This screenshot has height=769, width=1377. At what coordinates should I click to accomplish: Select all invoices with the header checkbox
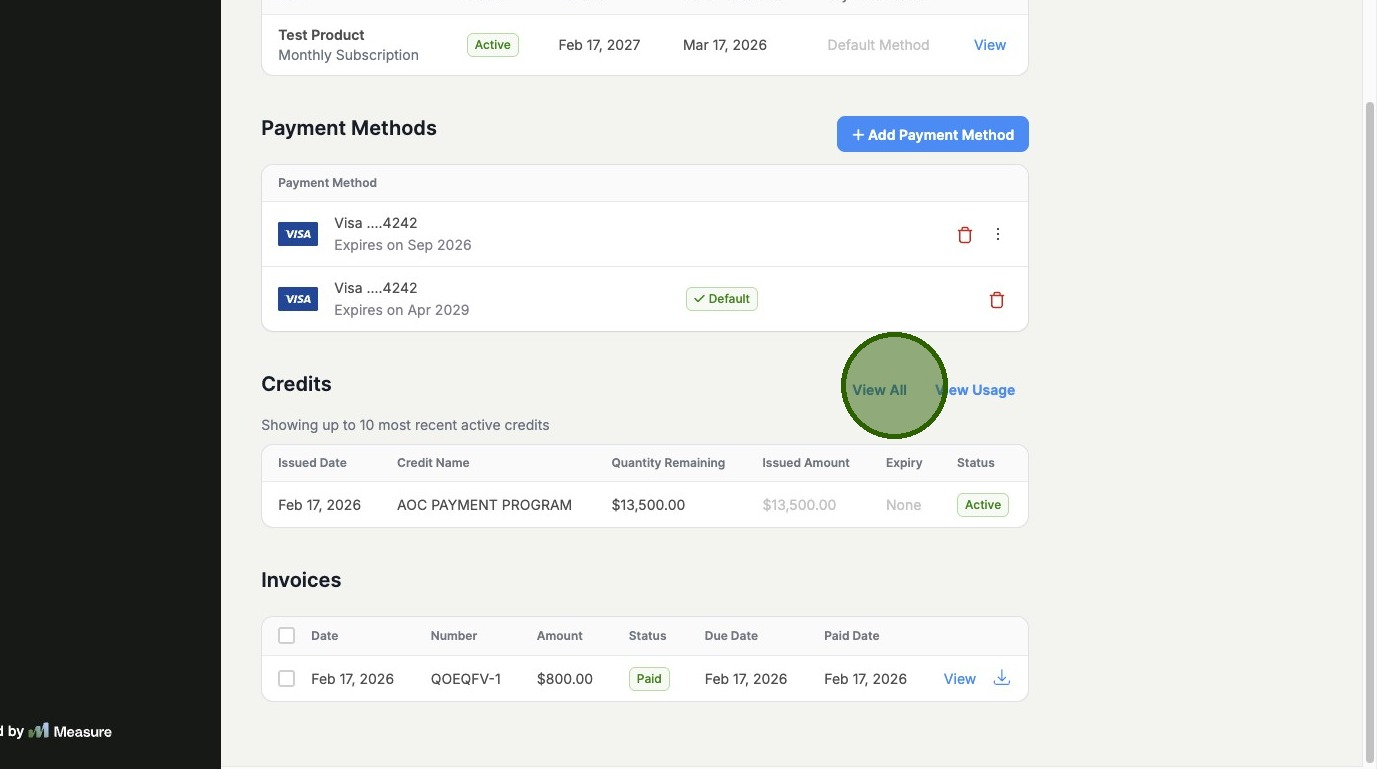point(287,636)
